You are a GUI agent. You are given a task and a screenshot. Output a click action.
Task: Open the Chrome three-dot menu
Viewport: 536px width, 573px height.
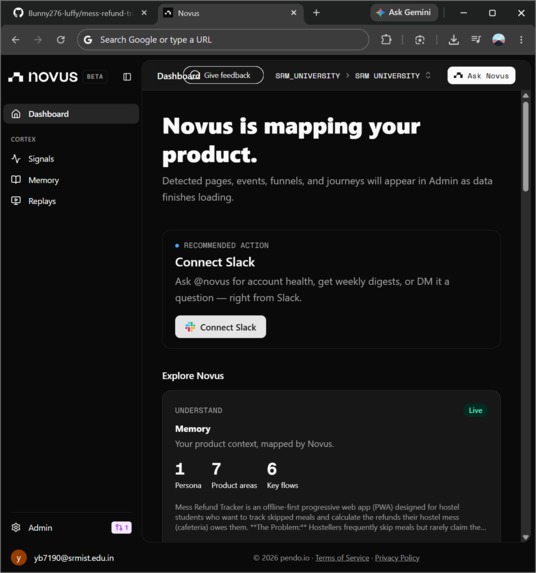[521, 40]
